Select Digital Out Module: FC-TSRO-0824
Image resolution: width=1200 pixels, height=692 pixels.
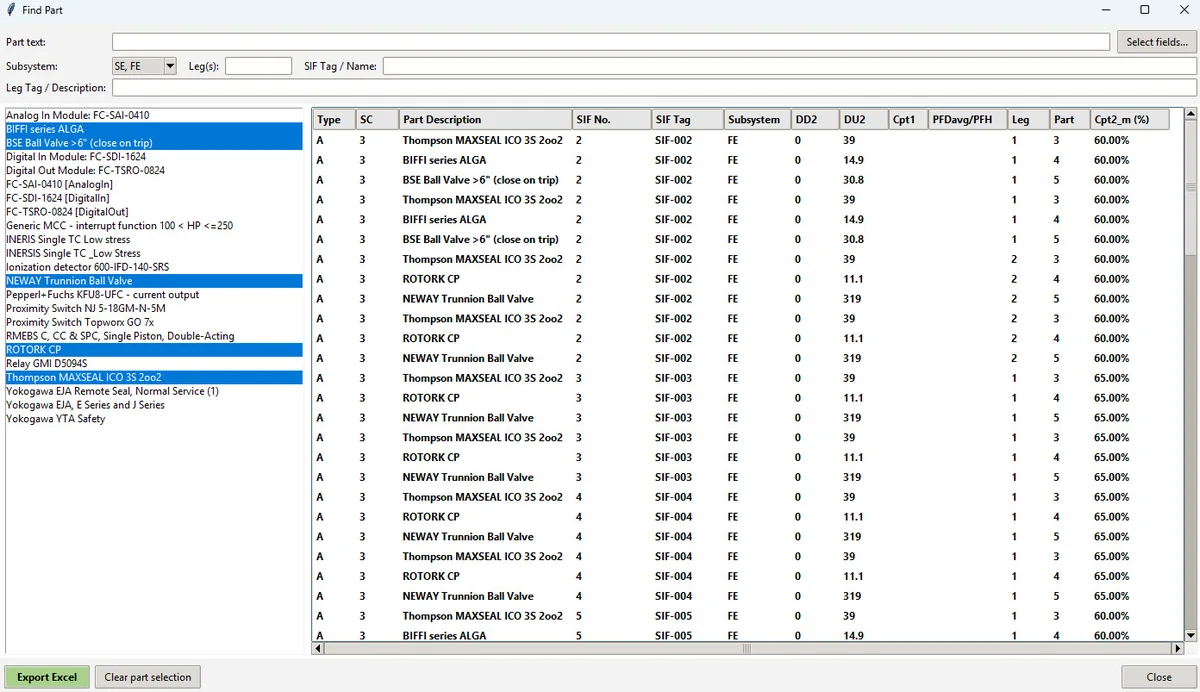(153, 170)
